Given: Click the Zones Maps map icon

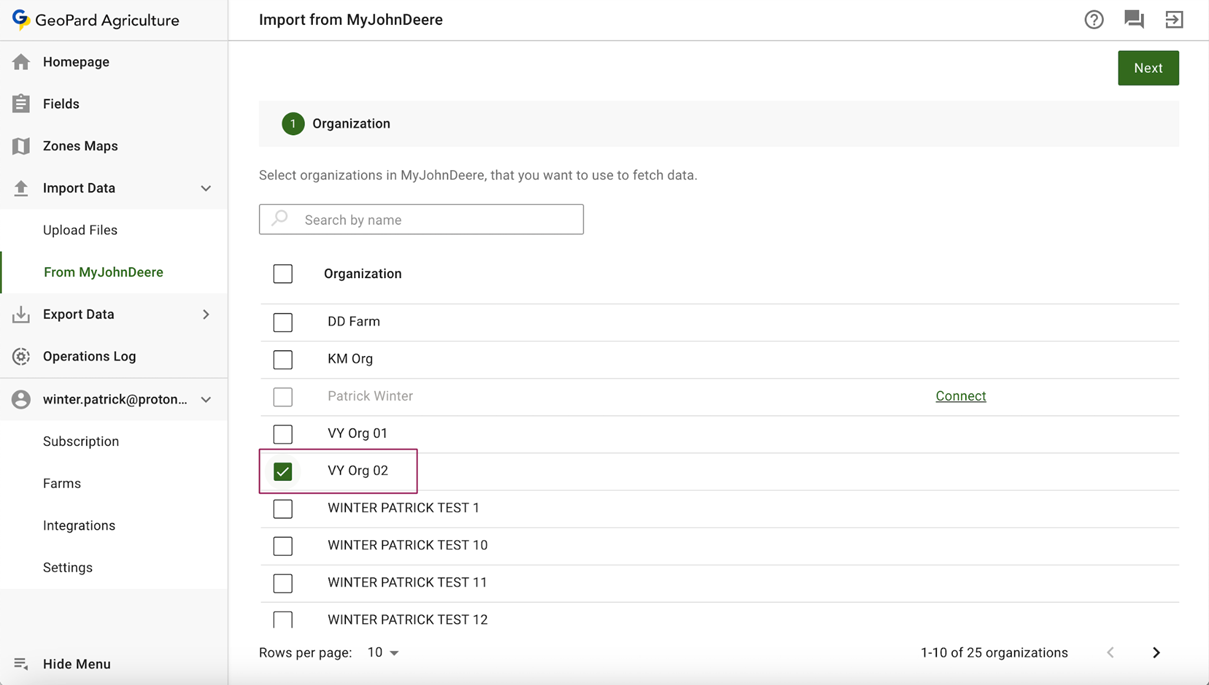Looking at the screenshot, I should click(21, 146).
